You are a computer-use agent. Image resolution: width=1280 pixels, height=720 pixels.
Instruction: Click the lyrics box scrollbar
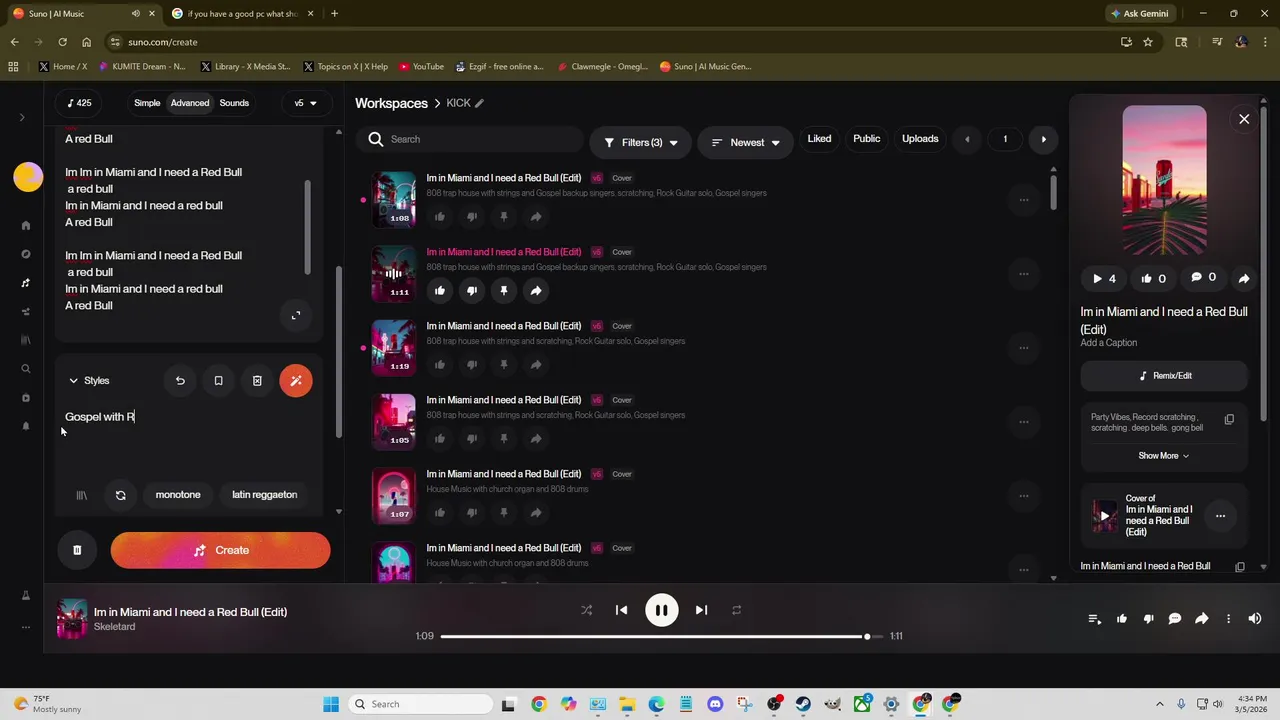(x=308, y=228)
